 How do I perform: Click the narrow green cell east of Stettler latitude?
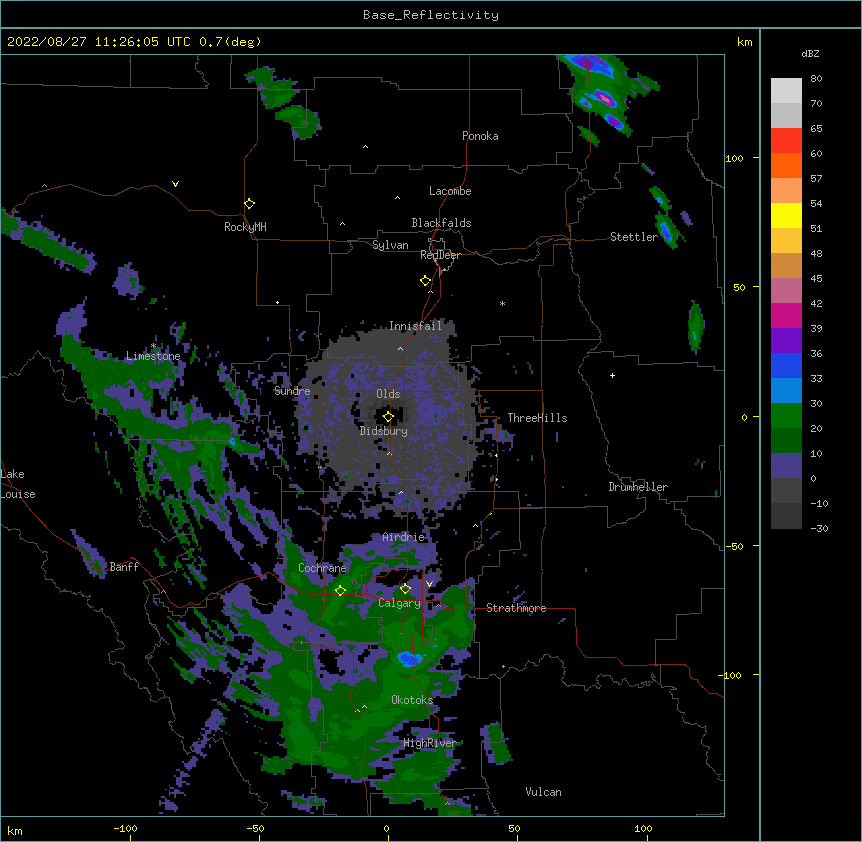pos(695,325)
